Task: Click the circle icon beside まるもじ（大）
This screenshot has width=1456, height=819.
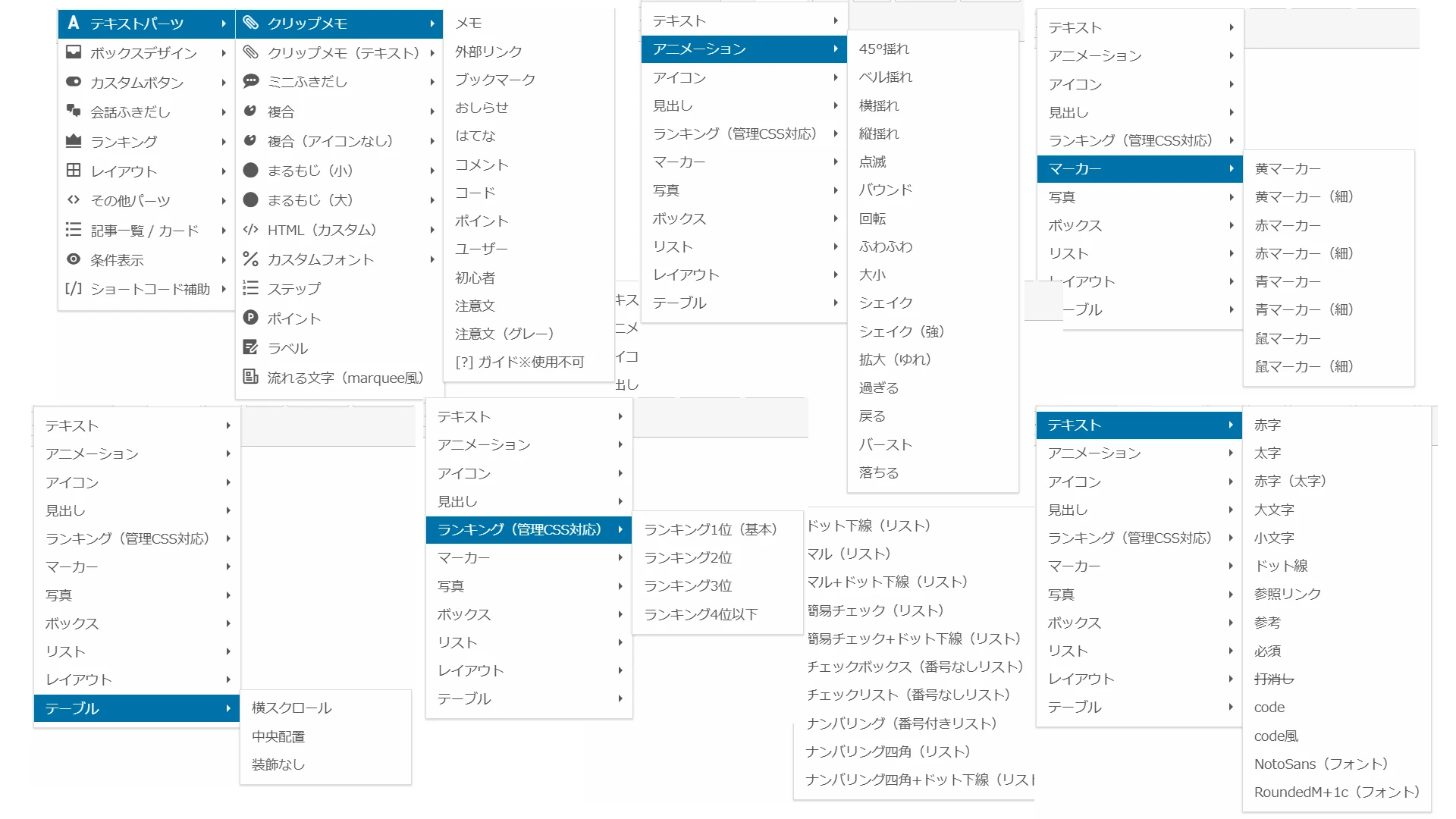Action: coord(250,199)
